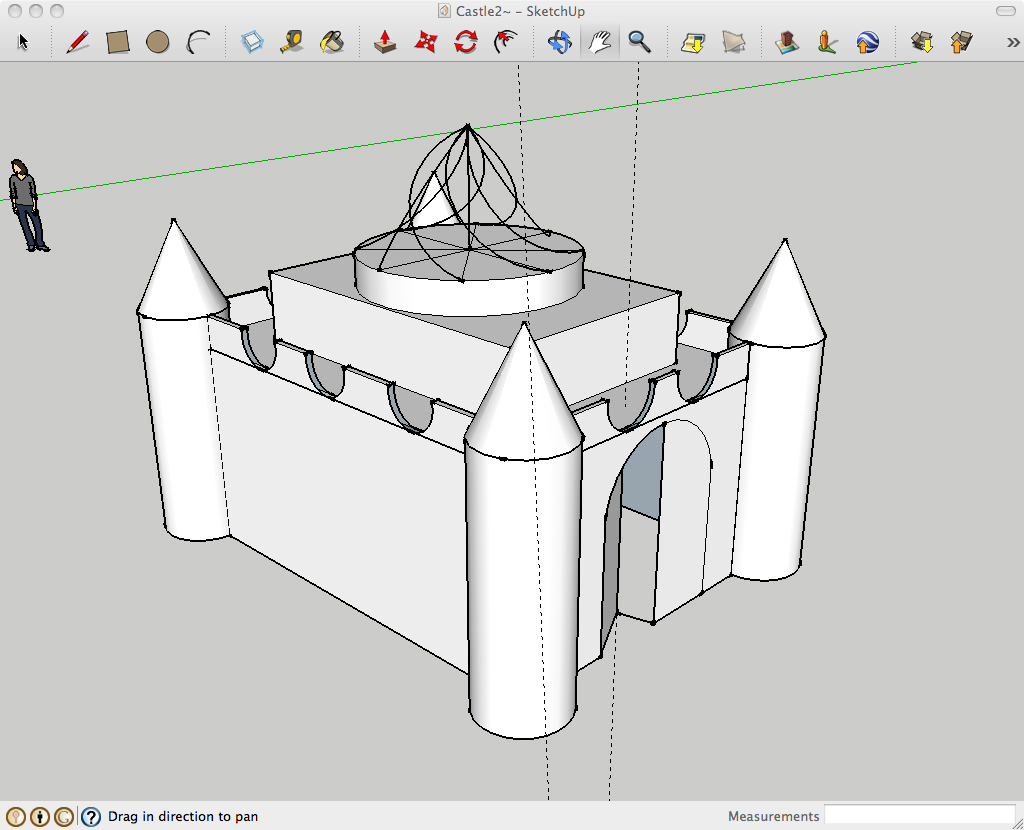The image size is (1024, 830).
Task: Expand the toolbar overflow chevron
Action: click(x=1012, y=42)
